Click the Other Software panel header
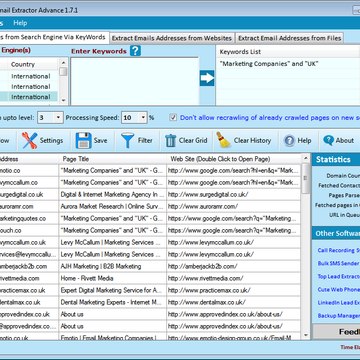Image resolution: width=360 pixels, height=360 pixels. 336,233
